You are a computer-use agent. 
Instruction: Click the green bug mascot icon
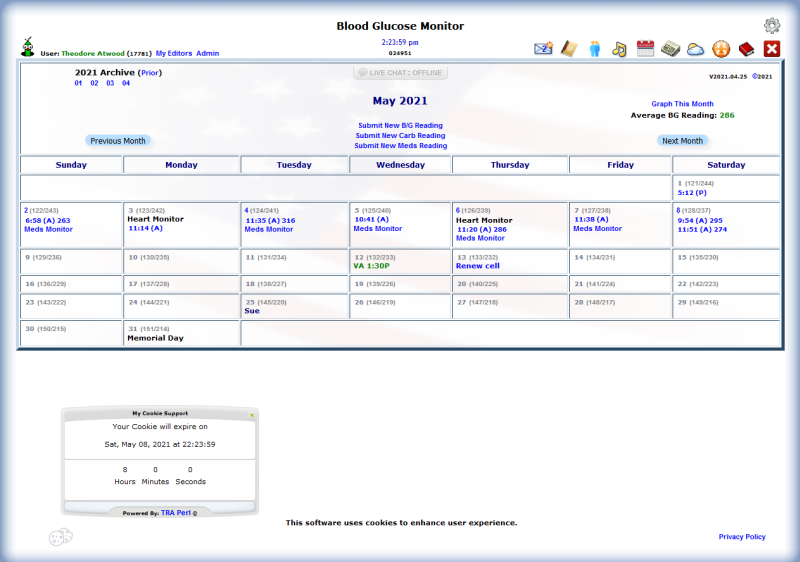(28, 47)
